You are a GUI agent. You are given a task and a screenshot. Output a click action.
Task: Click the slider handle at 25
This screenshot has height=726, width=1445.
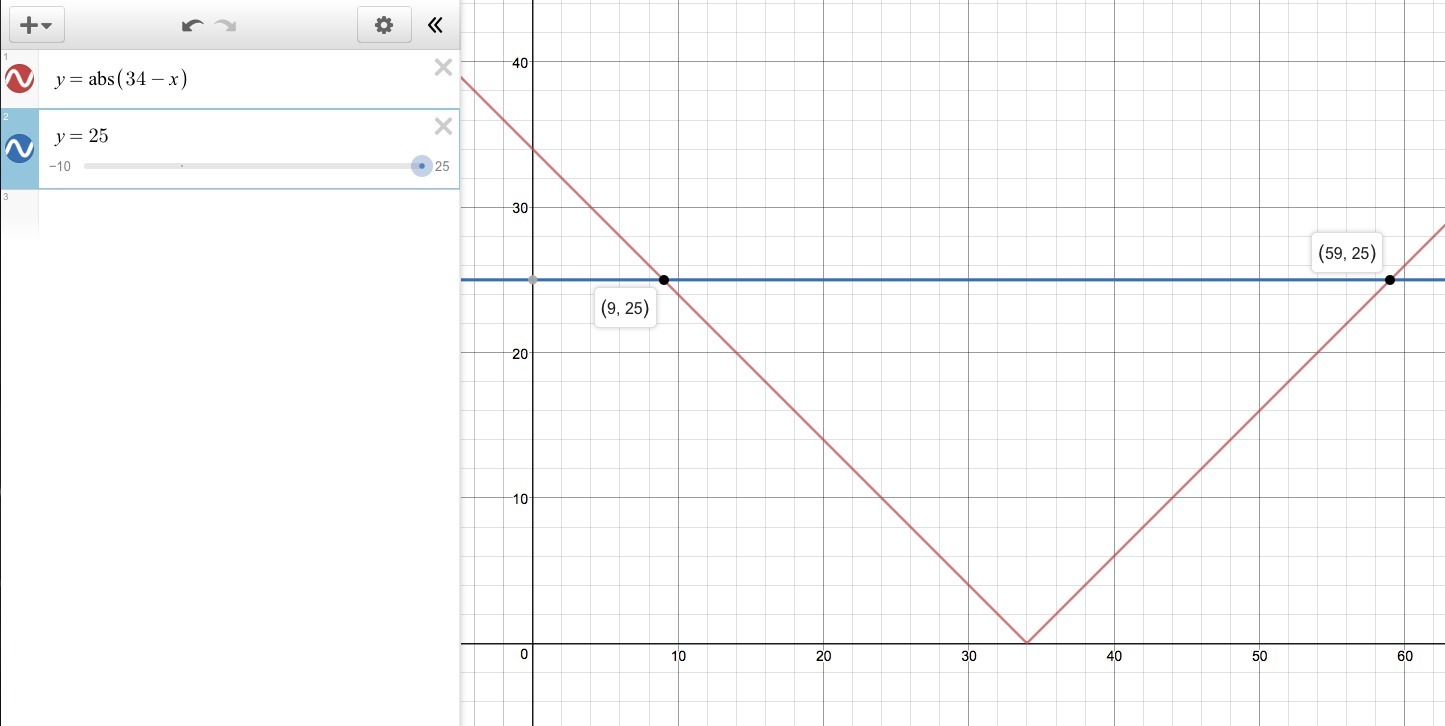tap(422, 166)
